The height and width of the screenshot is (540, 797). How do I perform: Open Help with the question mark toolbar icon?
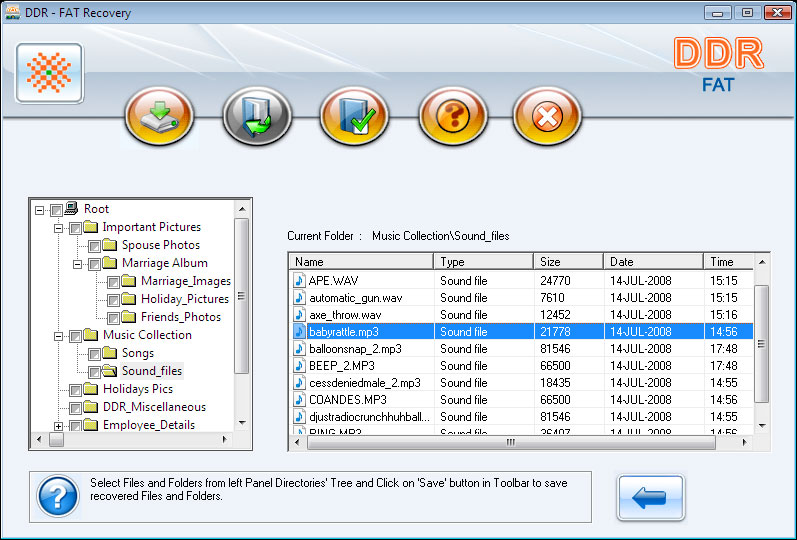click(452, 117)
